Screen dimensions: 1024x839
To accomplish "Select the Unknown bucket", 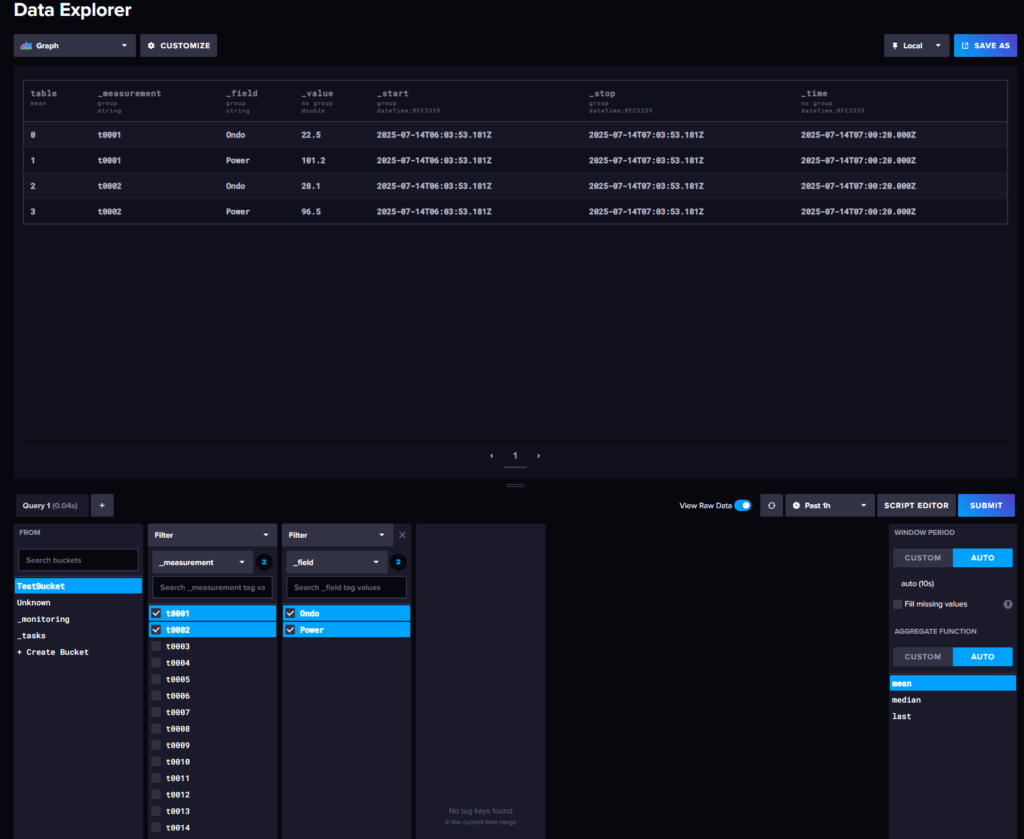I will pyautogui.click(x=78, y=602).
